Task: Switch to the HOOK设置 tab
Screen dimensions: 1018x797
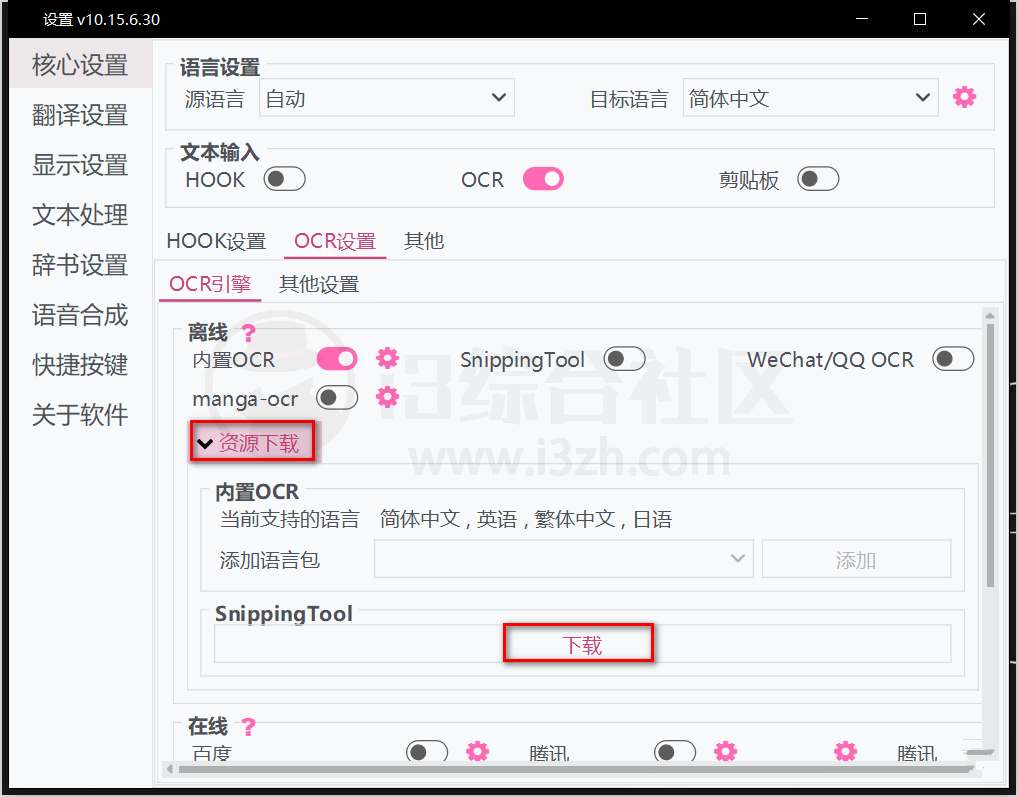Action: tap(216, 241)
